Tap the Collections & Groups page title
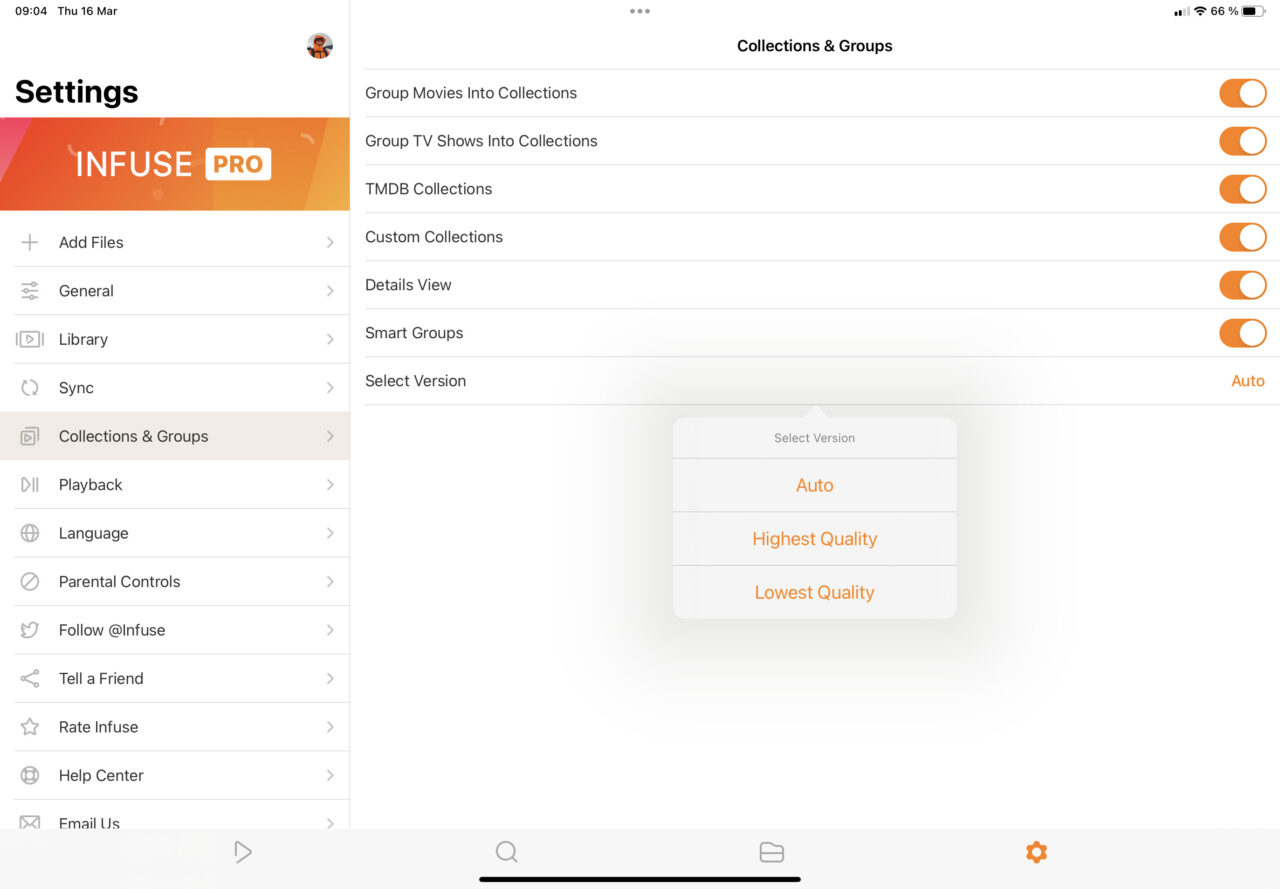This screenshot has width=1280, height=889. (x=815, y=46)
